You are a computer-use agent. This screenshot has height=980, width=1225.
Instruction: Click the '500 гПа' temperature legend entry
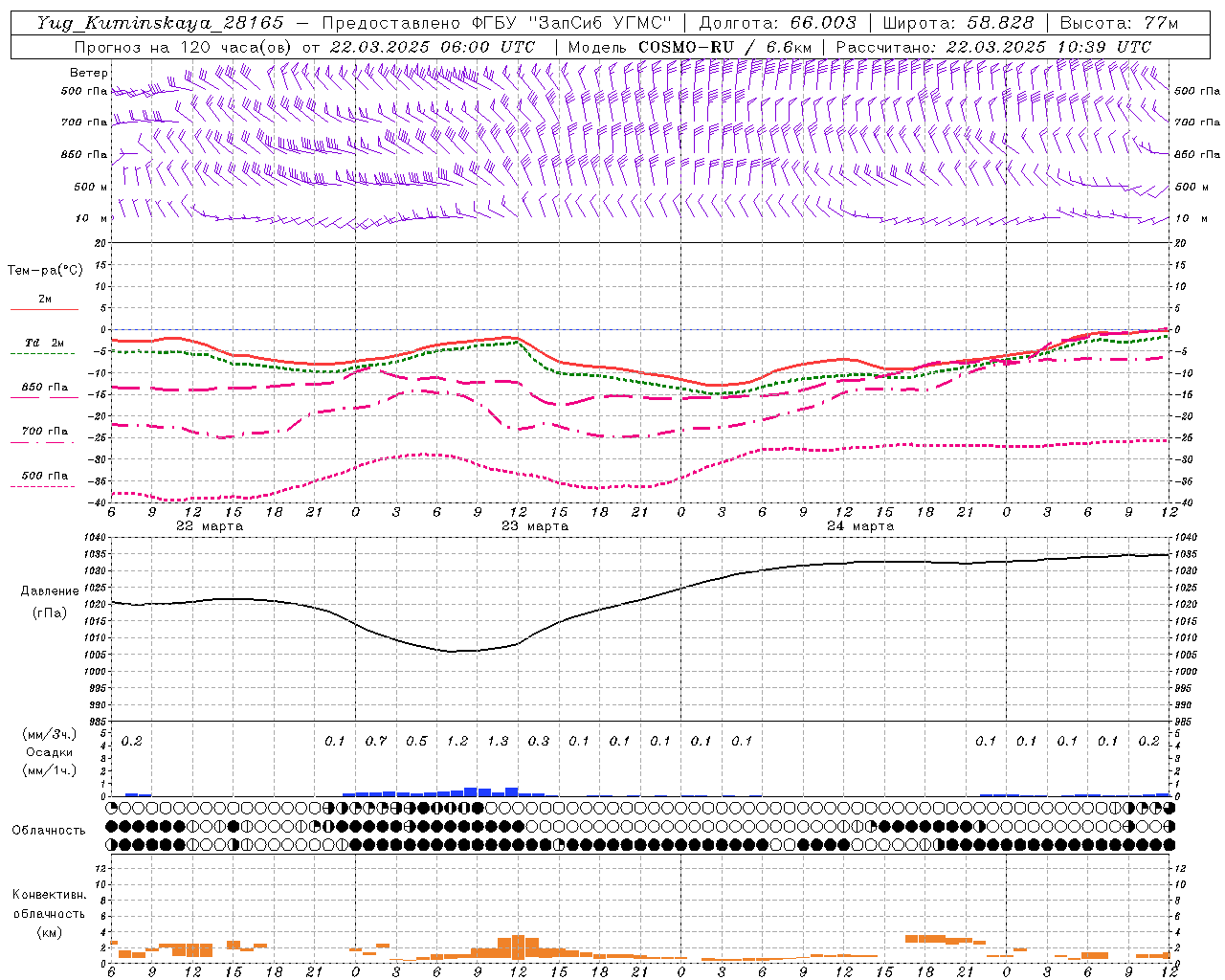pos(45,475)
